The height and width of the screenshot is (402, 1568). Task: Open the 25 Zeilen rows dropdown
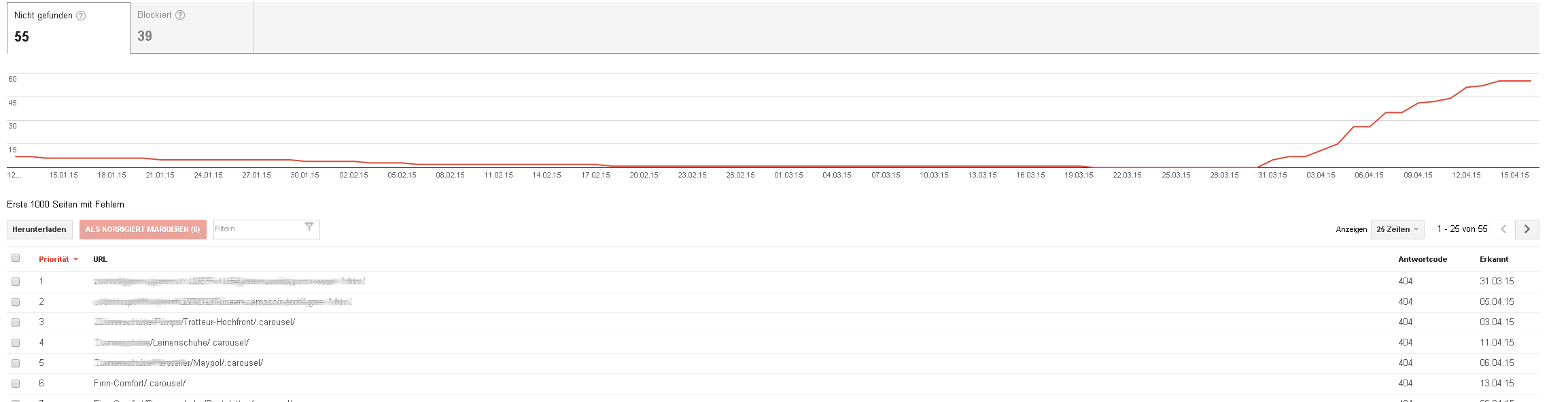tap(1397, 229)
